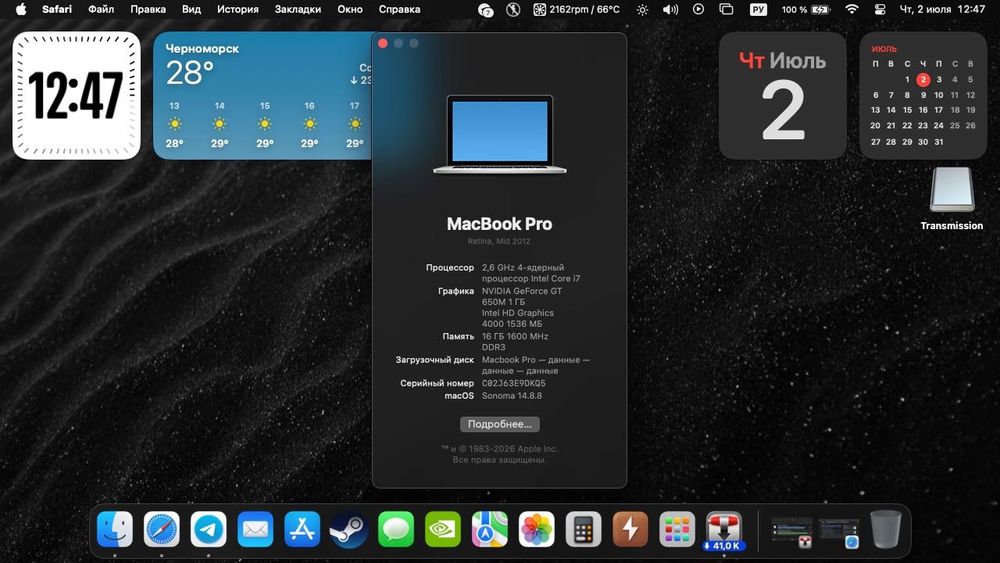Open Transmission in the Dock

click(724, 529)
